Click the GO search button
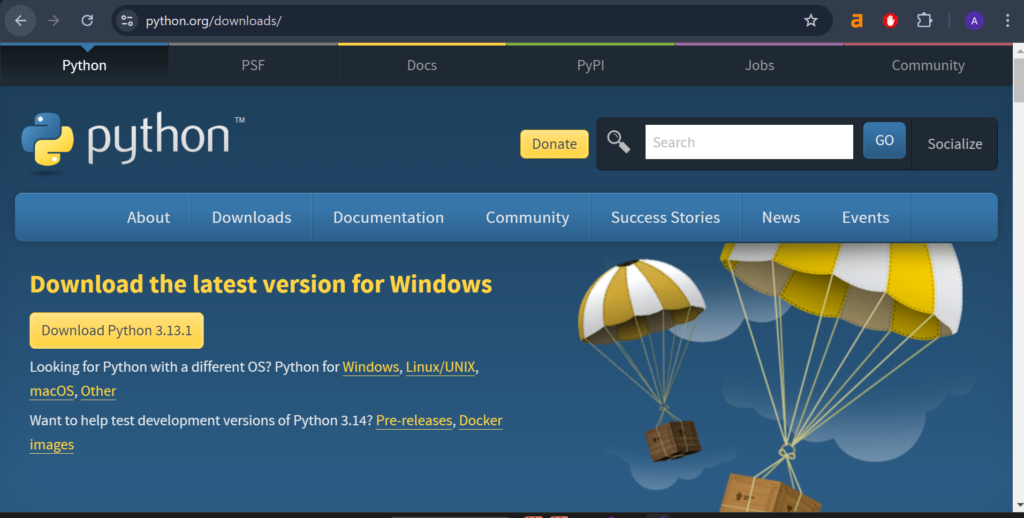The width and height of the screenshot is (1024, 518). 884,140
